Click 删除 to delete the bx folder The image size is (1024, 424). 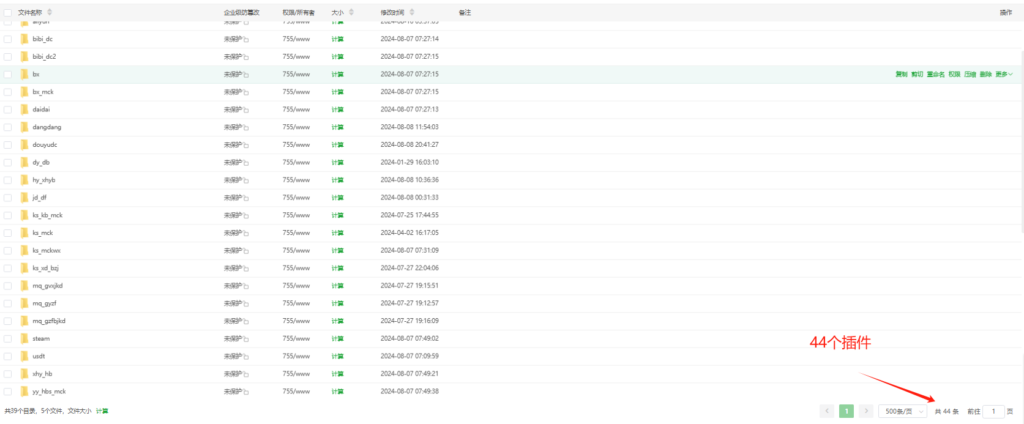[x=986, y=74]
